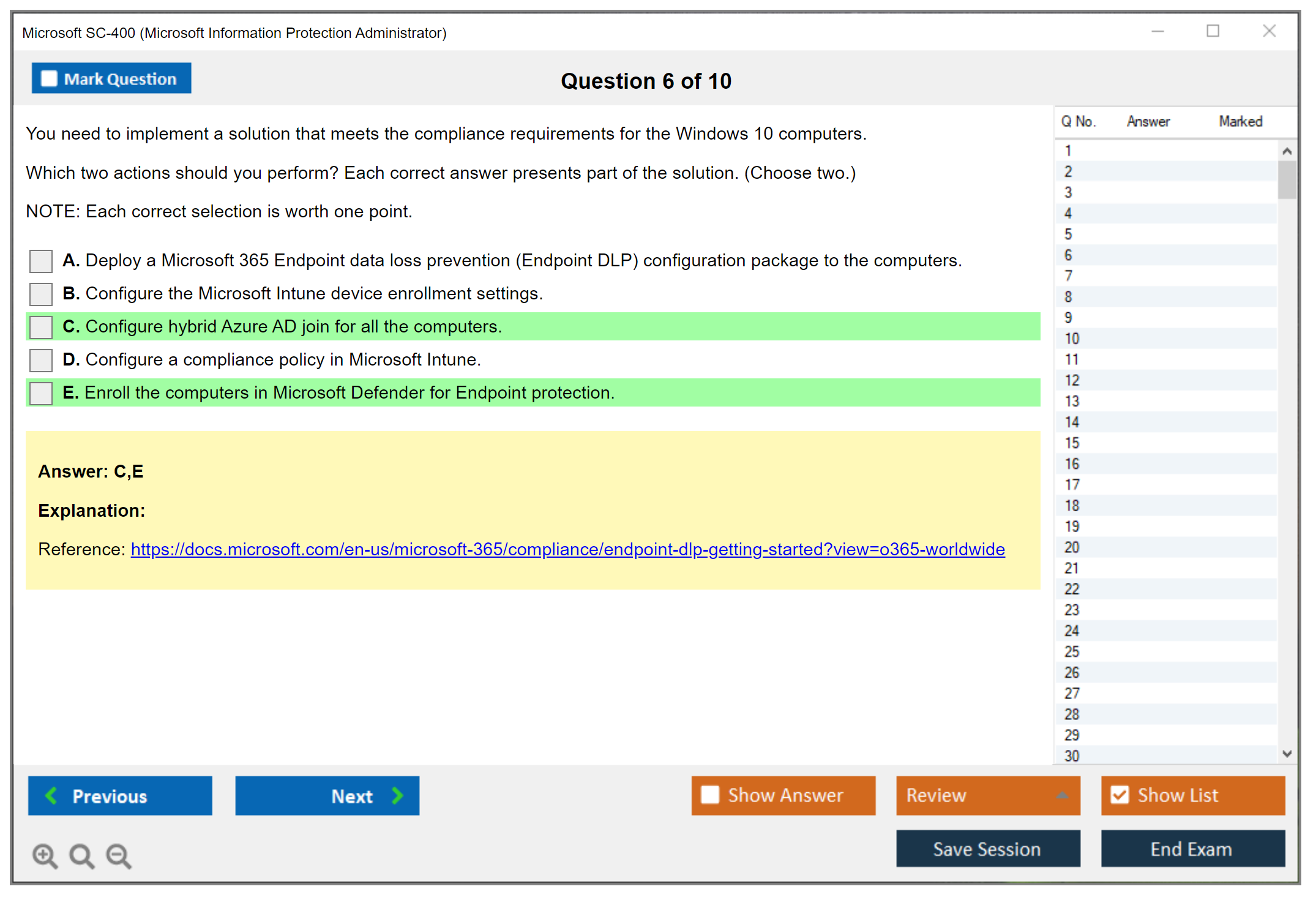Select question 20 in the list
This screenshot has width=1316, height=900.
click(x=1072, y=547)
